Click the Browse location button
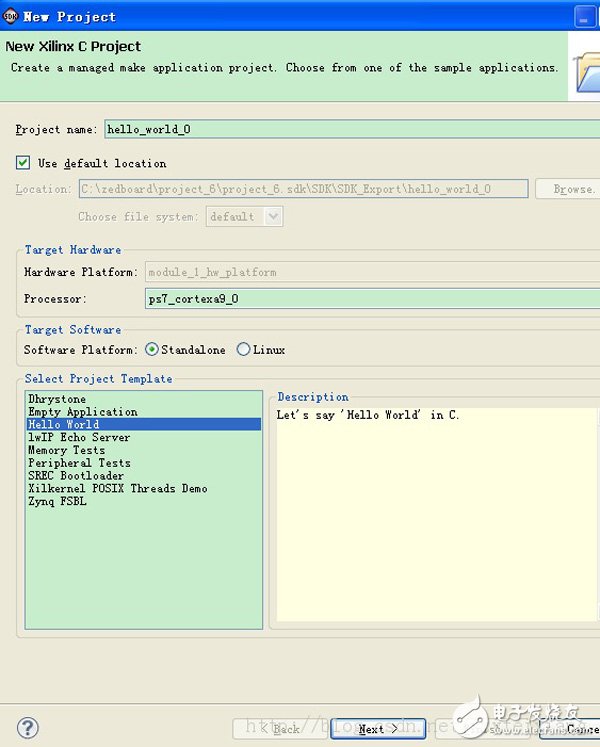Image resolution: width=600 pixels, height=747 pixels. [x=568, y=189]
